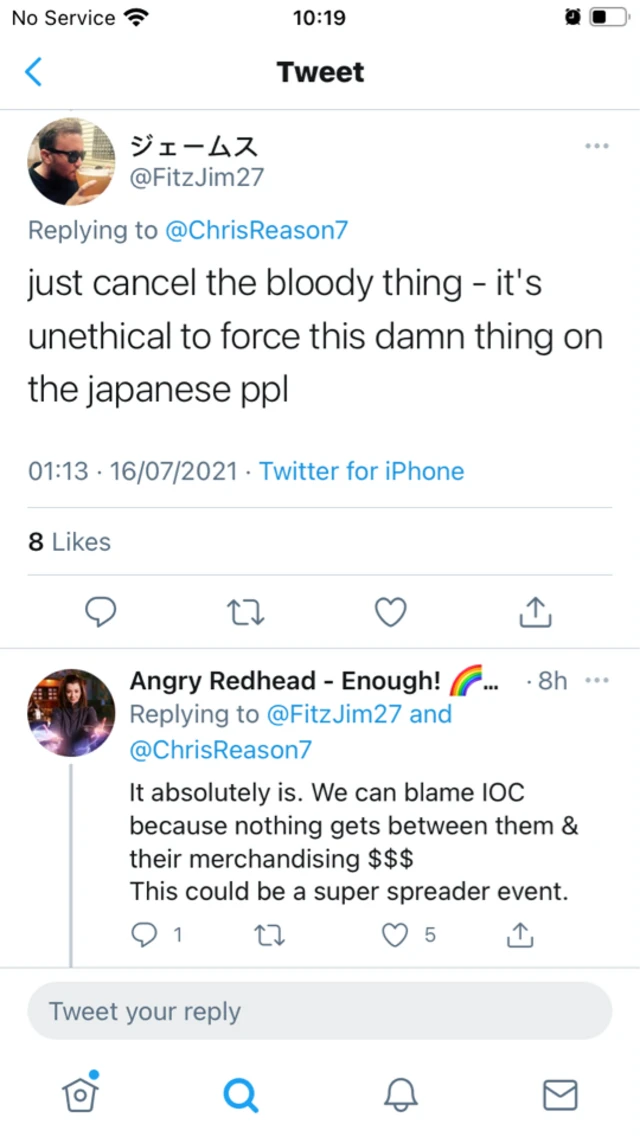The image size is (640, 1137).
Task: Open the Twitter for iPhone link
Action: (362, 471)
